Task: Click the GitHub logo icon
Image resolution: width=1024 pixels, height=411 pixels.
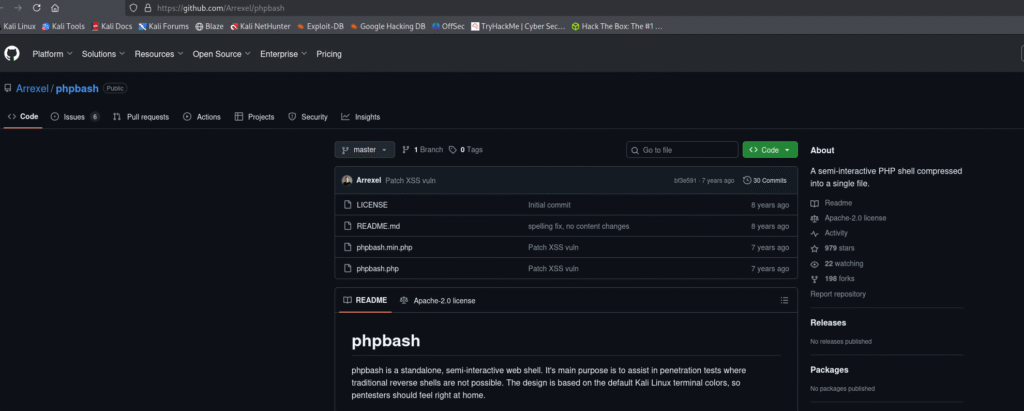Action: (x=12, y=54)
